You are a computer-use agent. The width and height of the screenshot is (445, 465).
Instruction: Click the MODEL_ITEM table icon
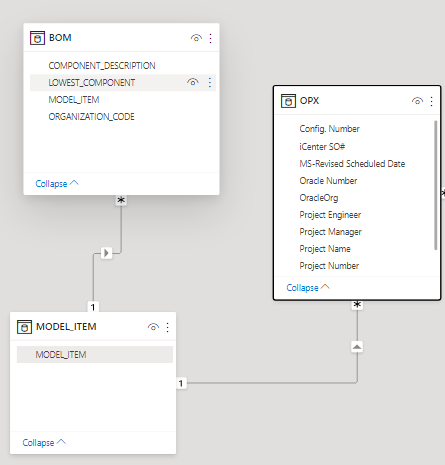click(24, 327)
